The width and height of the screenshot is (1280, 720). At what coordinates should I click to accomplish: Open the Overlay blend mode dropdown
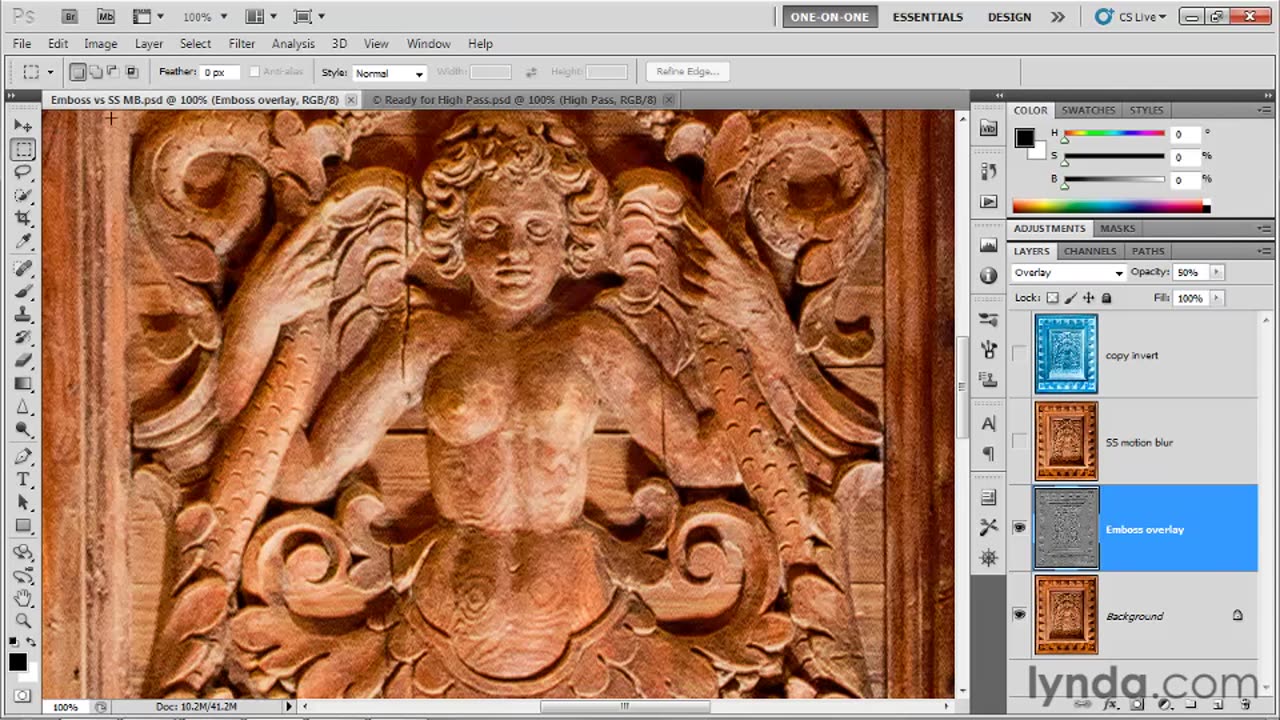pyautogui.click(x=1068, y=273)
